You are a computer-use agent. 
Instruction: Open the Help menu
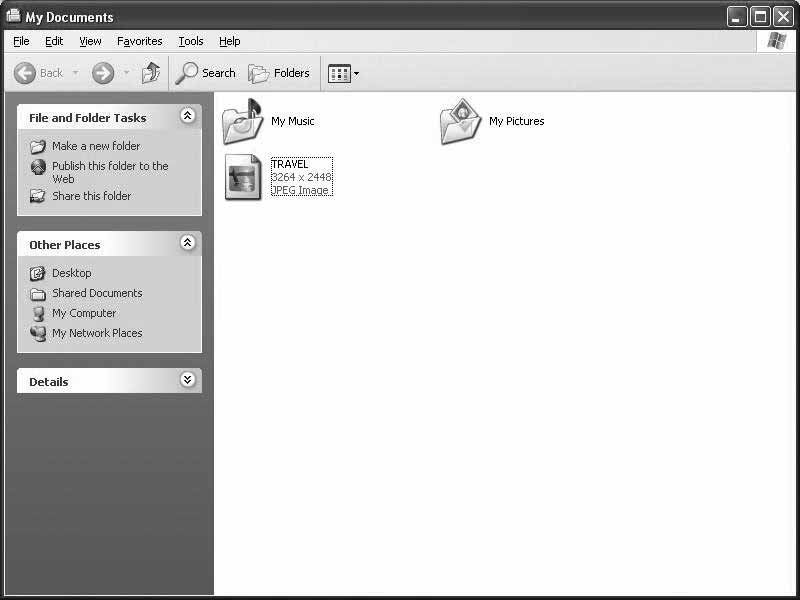pos(230,41)
